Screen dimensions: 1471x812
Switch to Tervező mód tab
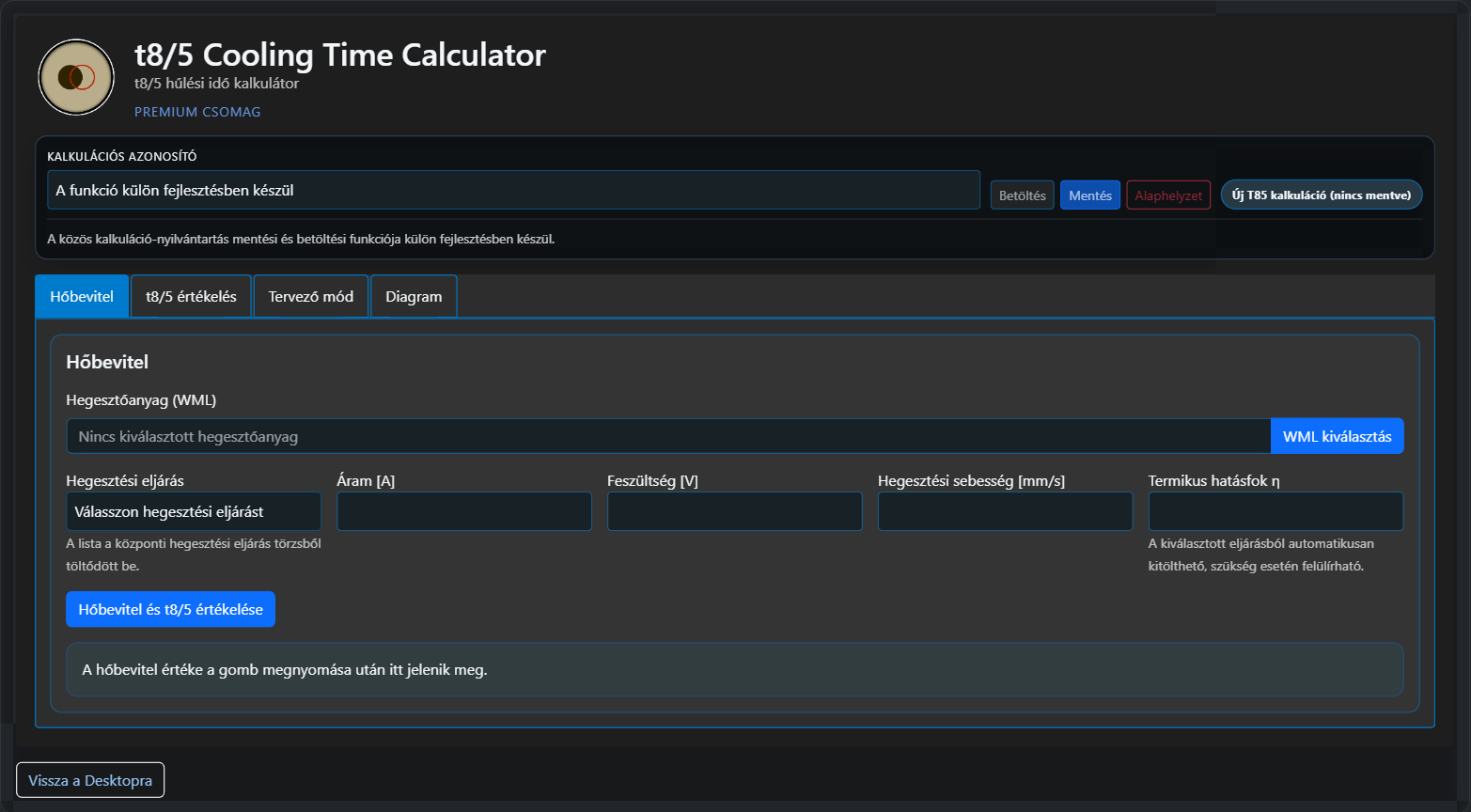click(311, 296)
